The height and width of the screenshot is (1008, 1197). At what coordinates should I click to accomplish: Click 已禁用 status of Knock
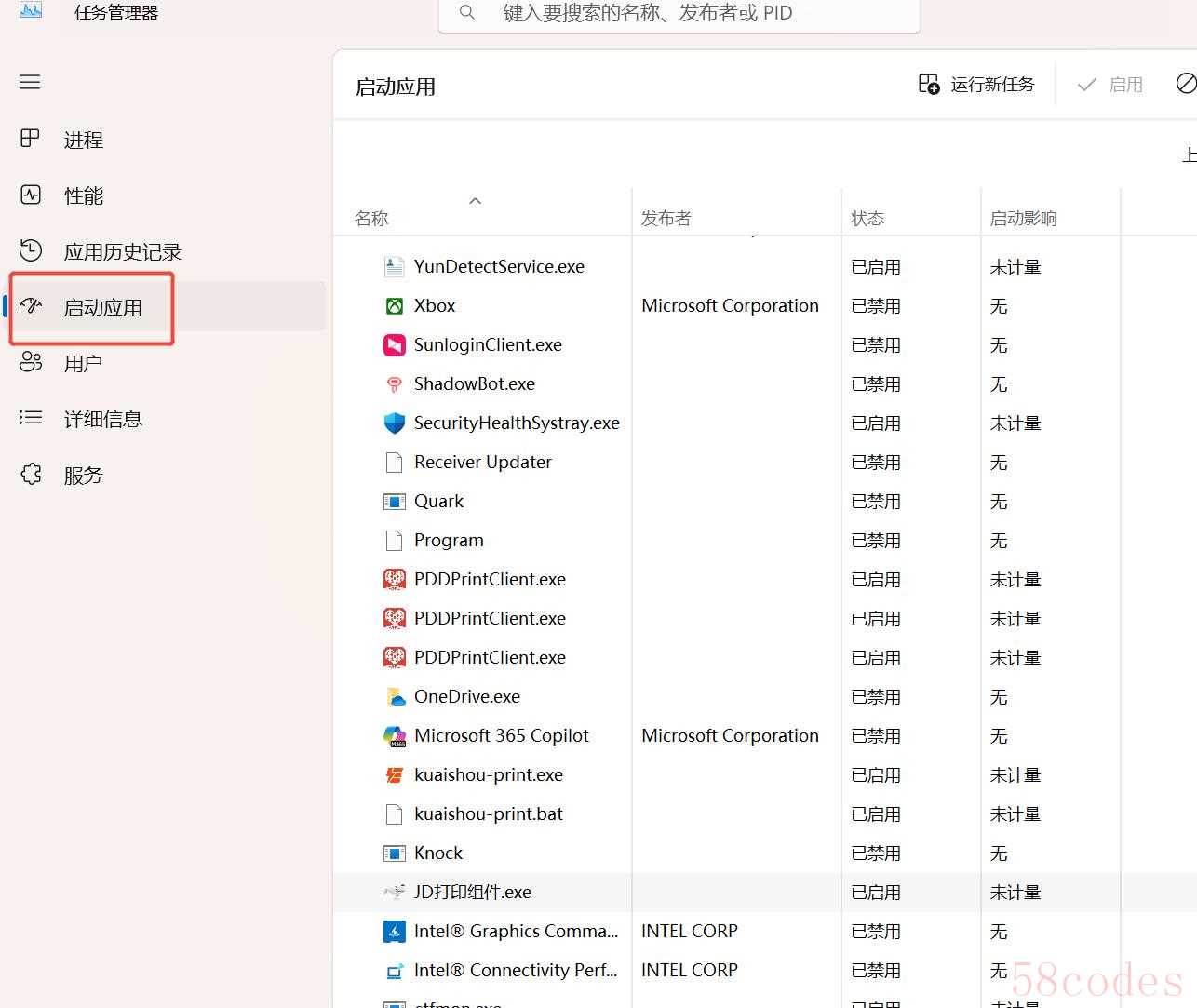pyautogui.click(x=876, y=853)
